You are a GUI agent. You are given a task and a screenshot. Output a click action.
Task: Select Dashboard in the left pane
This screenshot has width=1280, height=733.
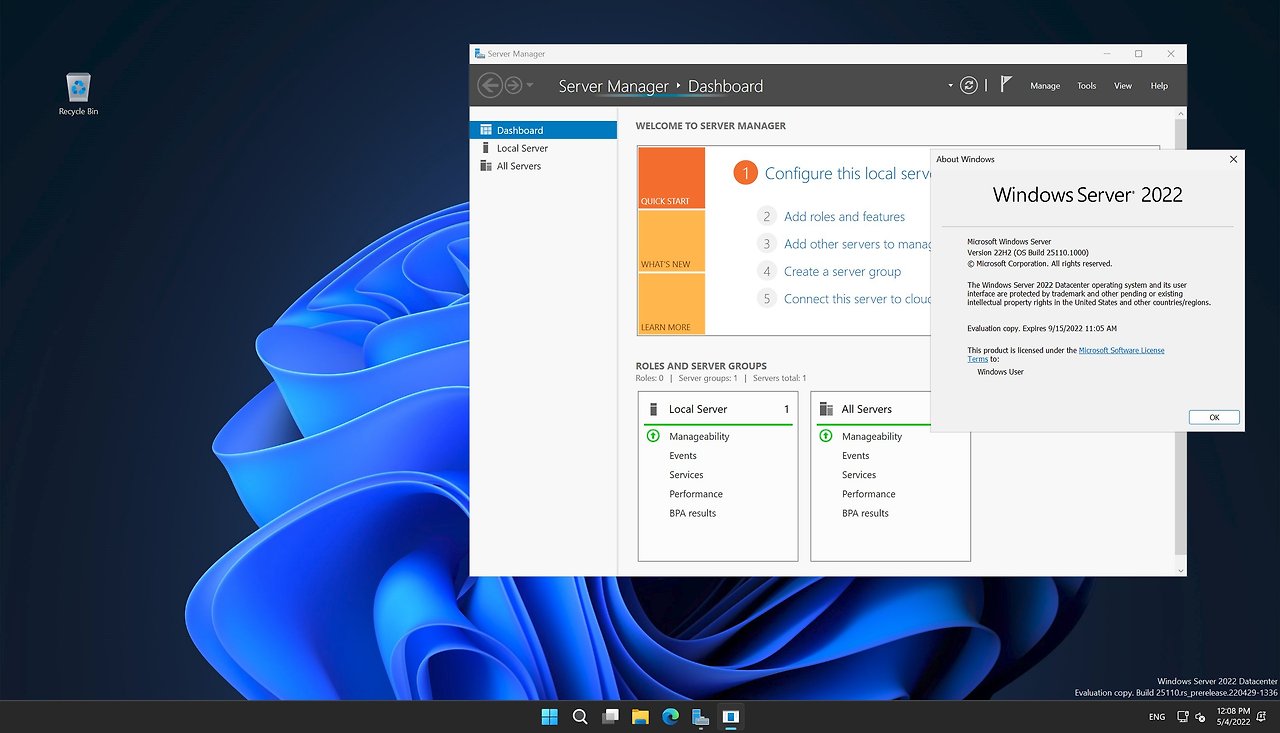[543, 130]
